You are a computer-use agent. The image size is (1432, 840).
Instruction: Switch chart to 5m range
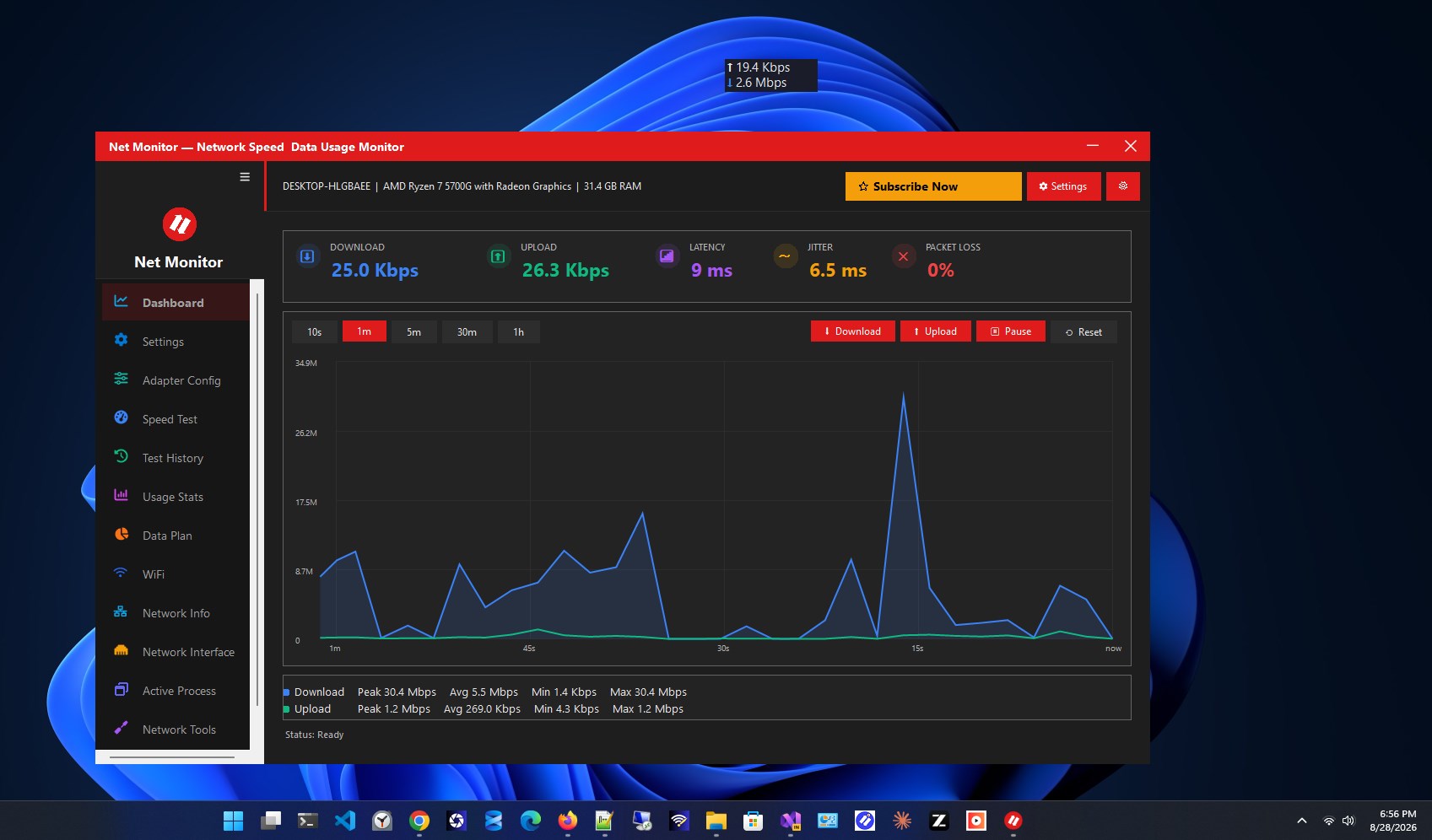[414, 331]
